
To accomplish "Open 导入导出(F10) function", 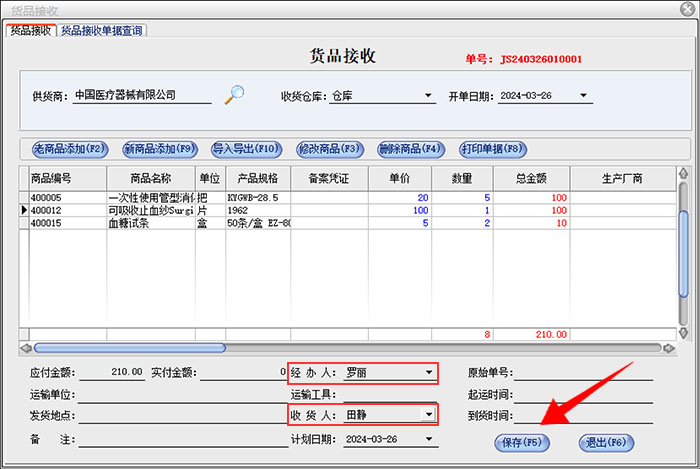I will tap(246, 149).
